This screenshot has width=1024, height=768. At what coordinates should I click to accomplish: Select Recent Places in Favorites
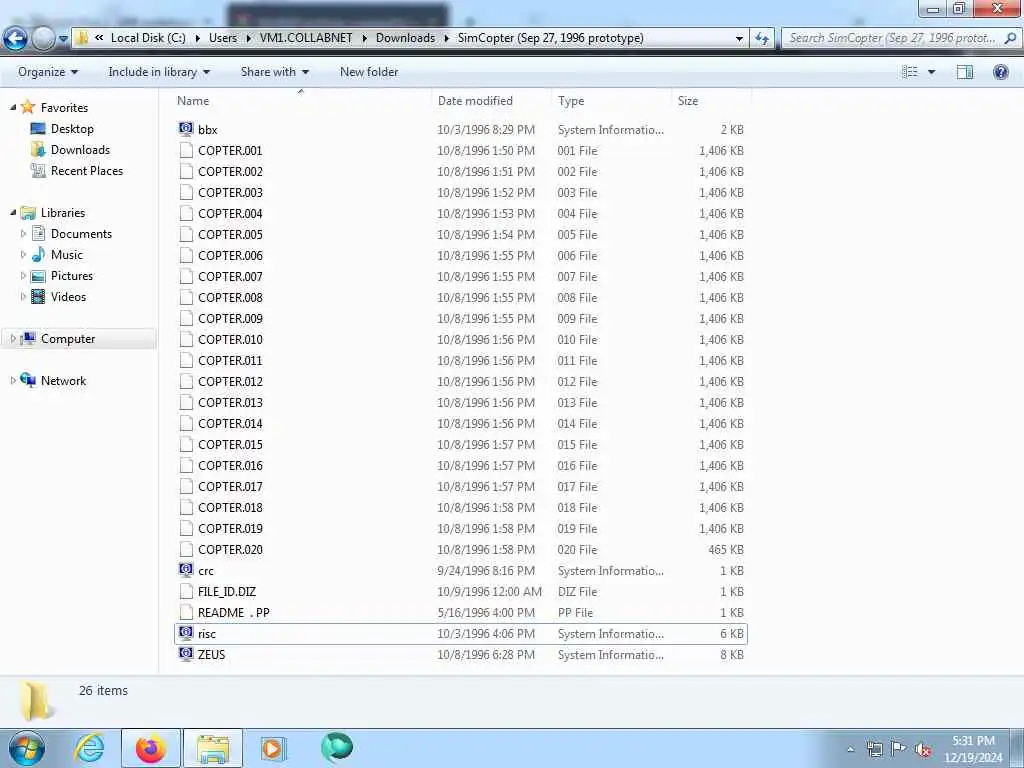pos(87,170)
